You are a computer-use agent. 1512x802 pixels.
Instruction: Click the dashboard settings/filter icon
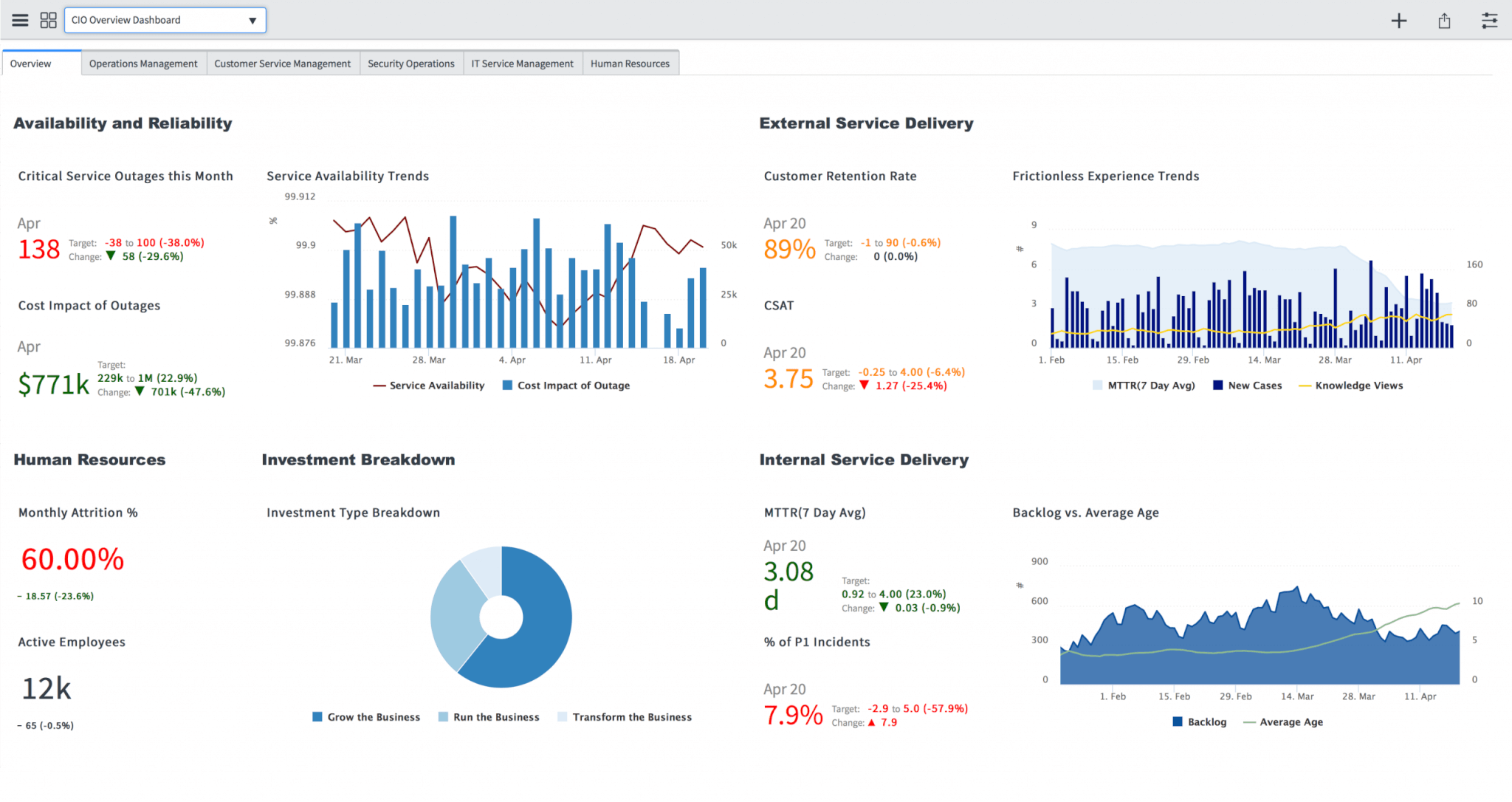click(x=1490, y=20)
